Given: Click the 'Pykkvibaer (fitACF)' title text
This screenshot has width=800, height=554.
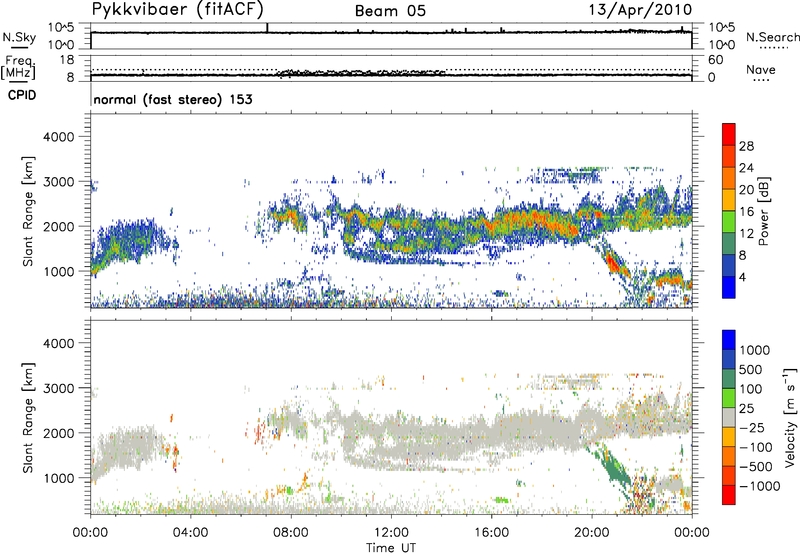Looking at the screenshot, I should (x=177, y=10).
